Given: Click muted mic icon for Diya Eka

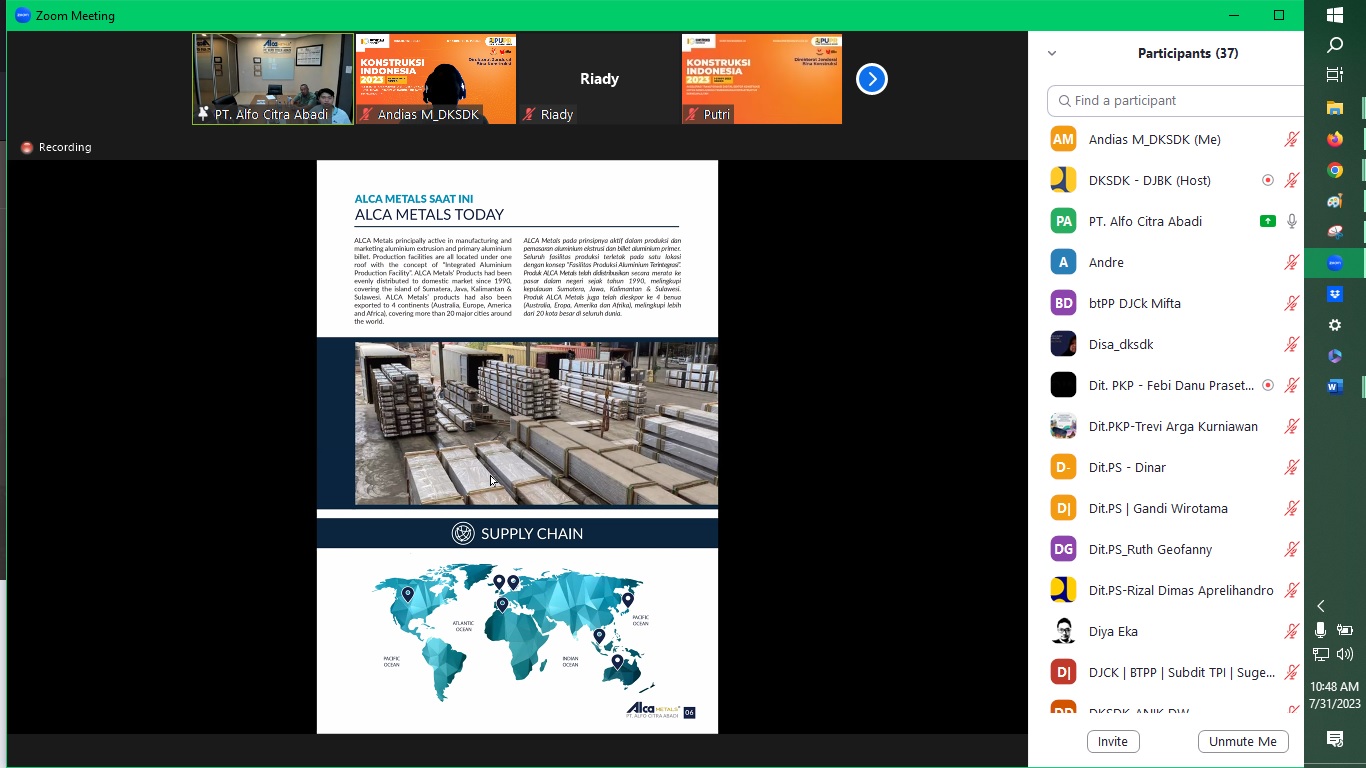Looking at the screenshot, I should click(1292, 631).
